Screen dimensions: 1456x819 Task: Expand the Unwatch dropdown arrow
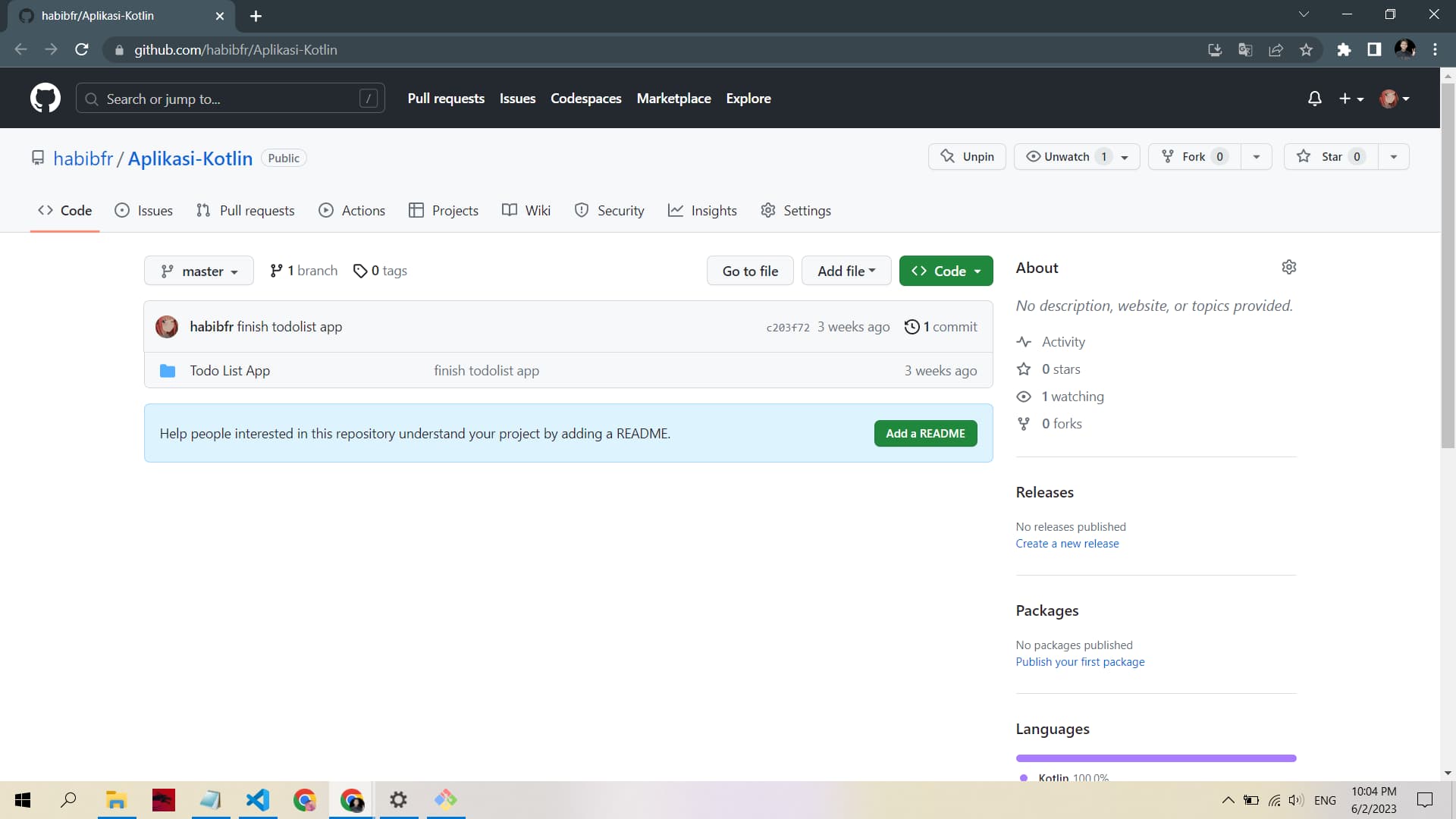(1125, 156)
